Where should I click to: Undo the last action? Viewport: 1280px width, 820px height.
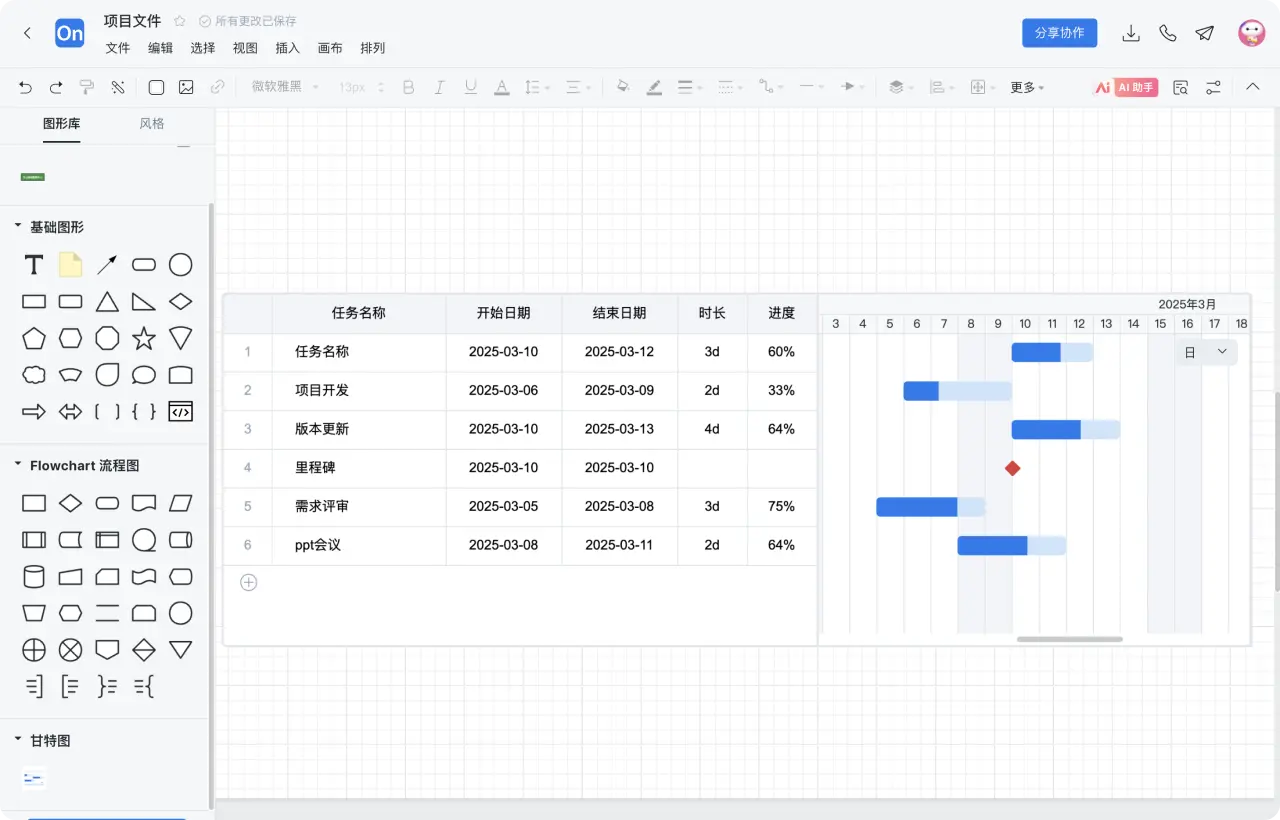[x=25, y=87]
